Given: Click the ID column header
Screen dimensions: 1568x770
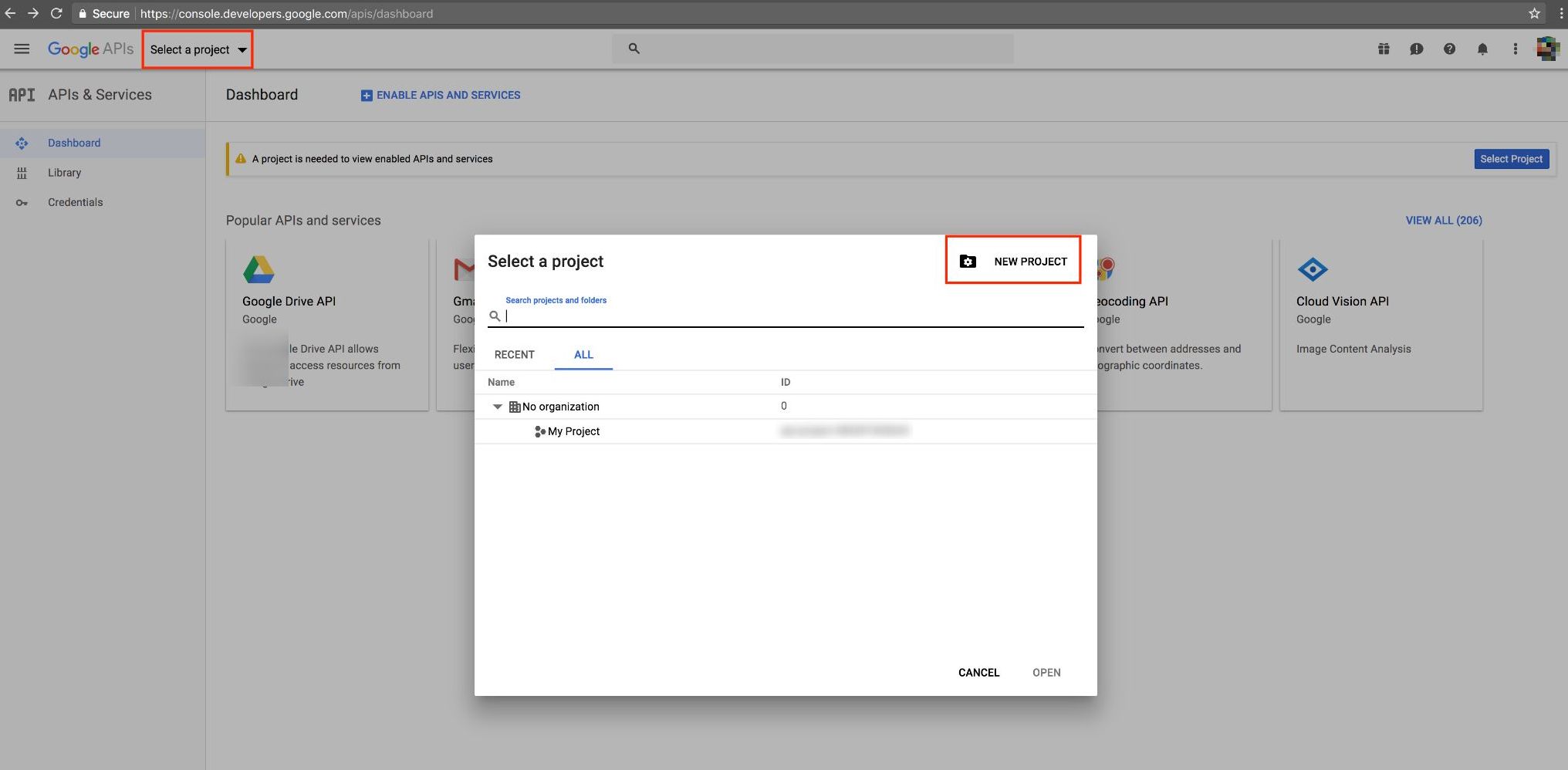Looking at the screenshot, I should tap(786, 382).
